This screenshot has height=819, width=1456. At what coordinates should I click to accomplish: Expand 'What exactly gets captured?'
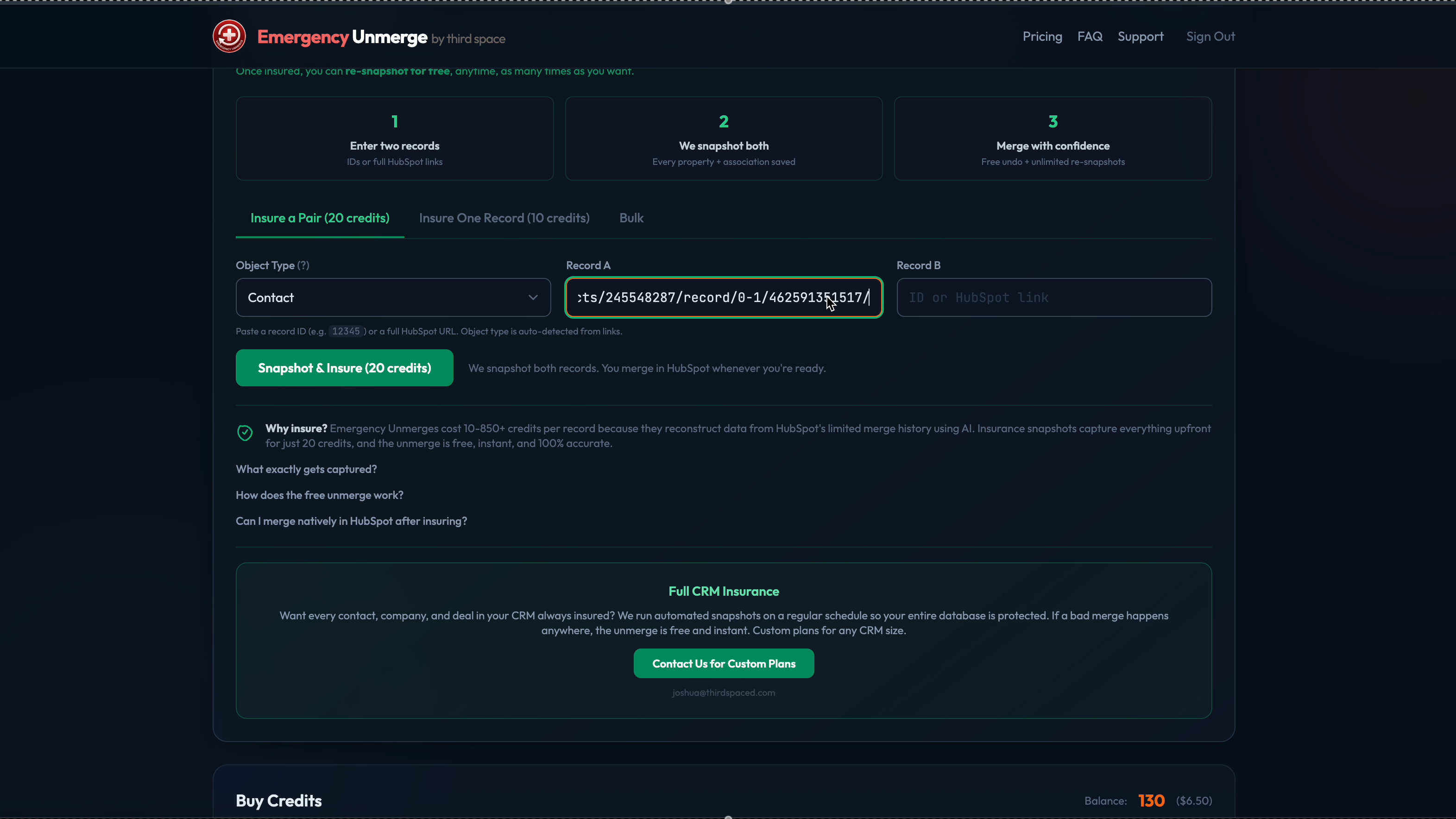tap(306, 469)
